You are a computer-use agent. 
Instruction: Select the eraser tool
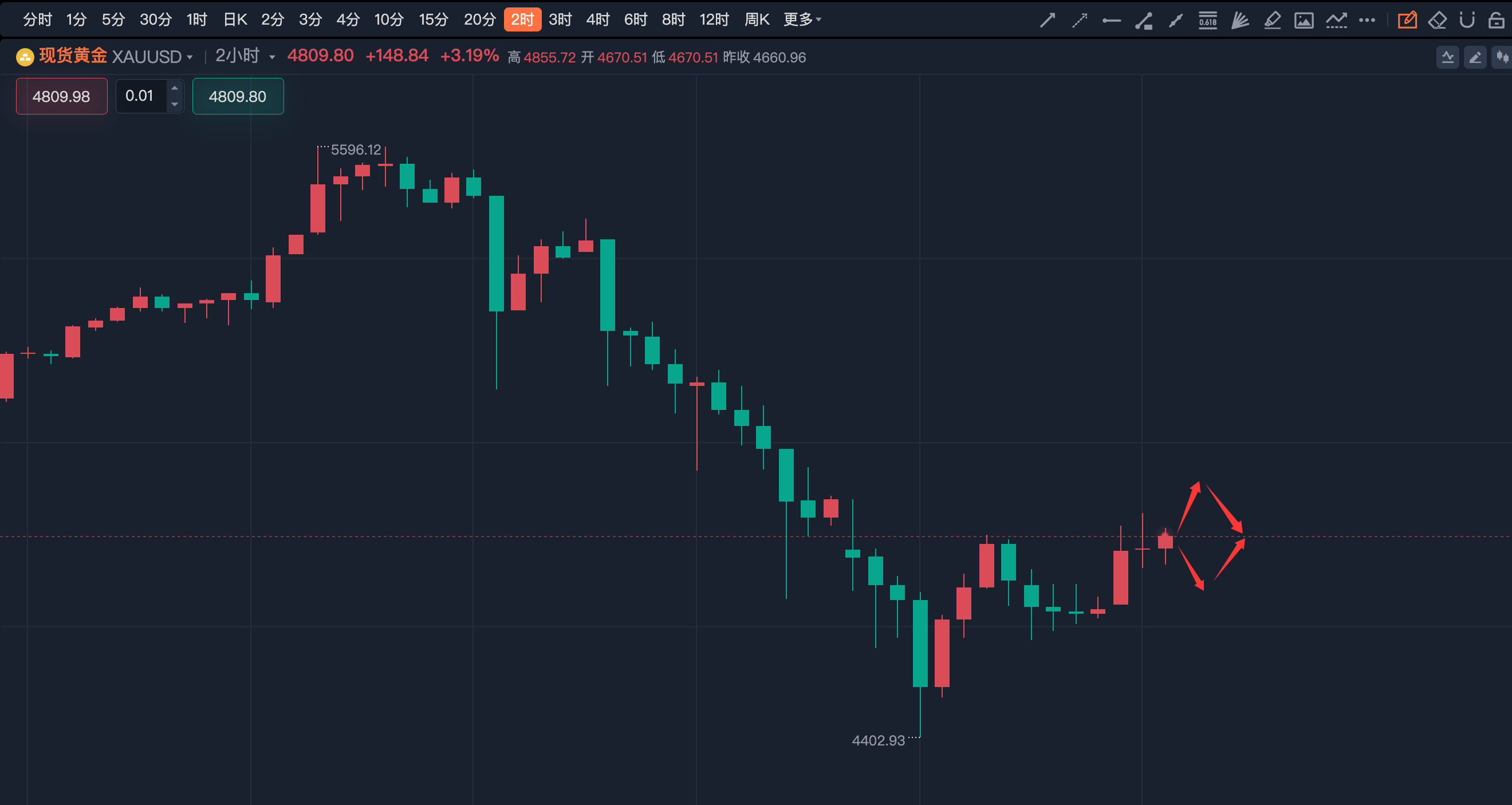[x=1437, y=21]
